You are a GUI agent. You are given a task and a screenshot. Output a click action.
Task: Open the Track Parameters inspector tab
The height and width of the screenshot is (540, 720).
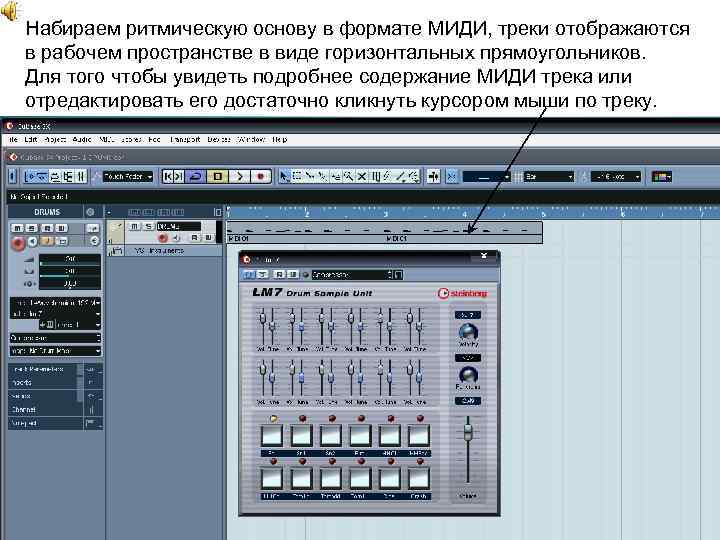tap(46, 369)
